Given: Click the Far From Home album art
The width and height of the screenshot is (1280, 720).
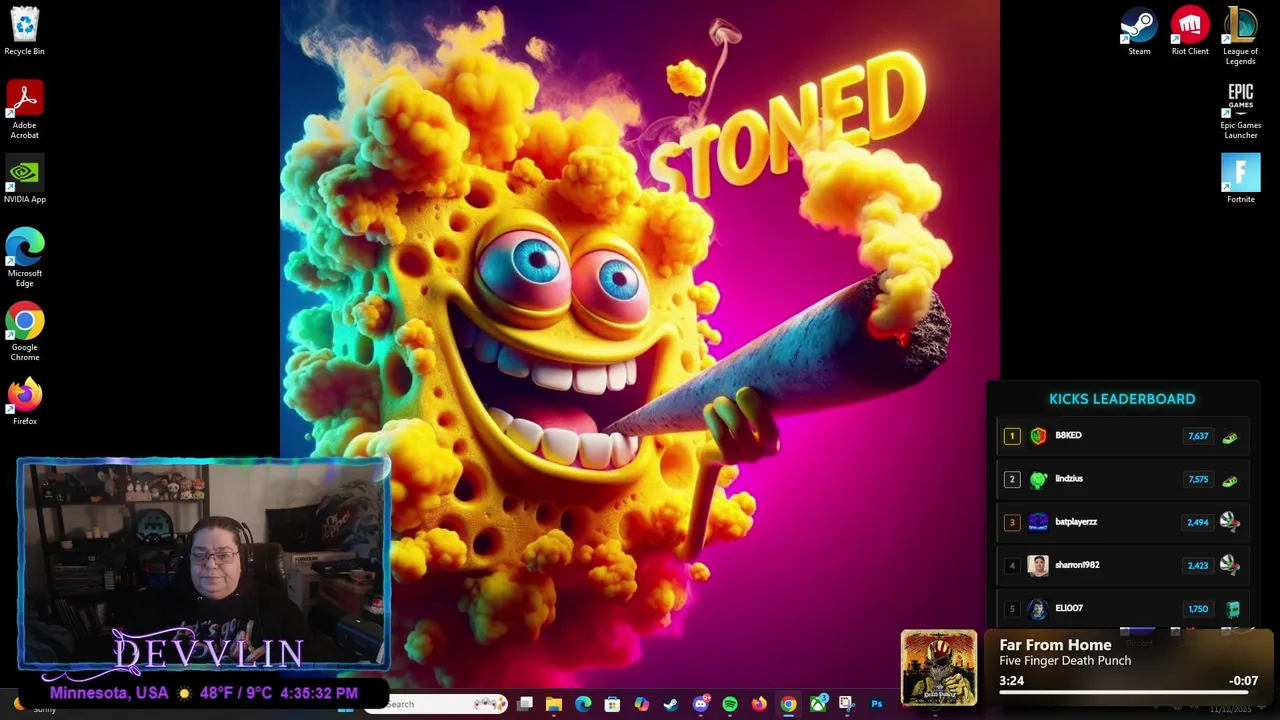Looking at the screenshot, I should [x=938, y=667].
